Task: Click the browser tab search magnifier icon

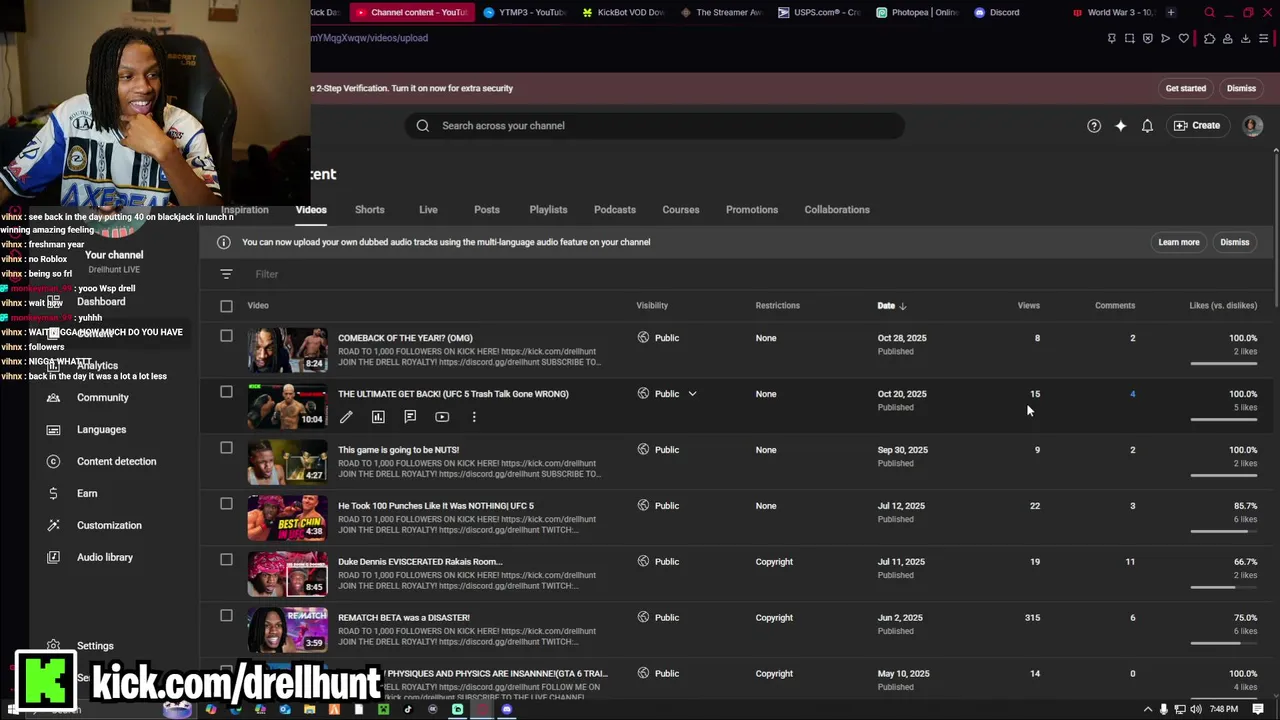Action: click(x=1209, y=13)
